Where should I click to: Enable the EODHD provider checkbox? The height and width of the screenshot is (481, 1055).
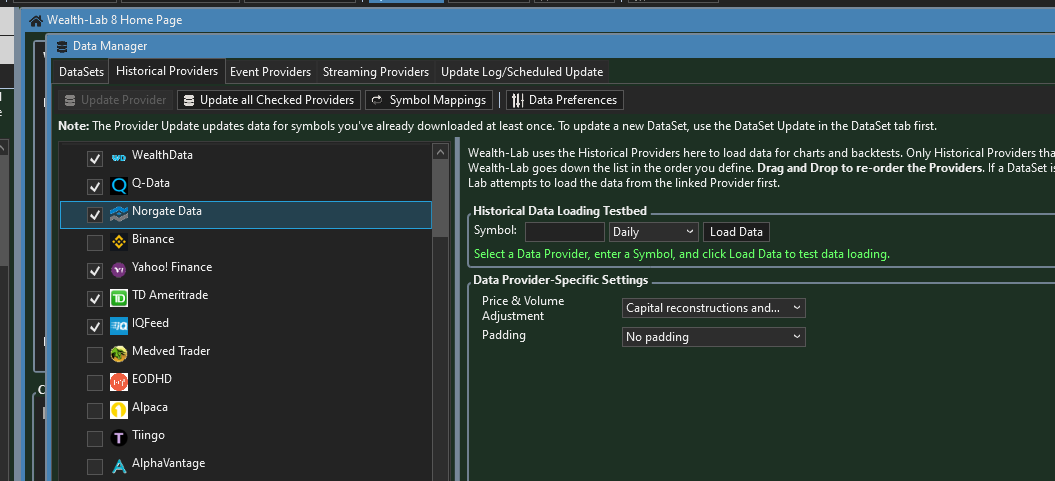[x=95, y=383]
